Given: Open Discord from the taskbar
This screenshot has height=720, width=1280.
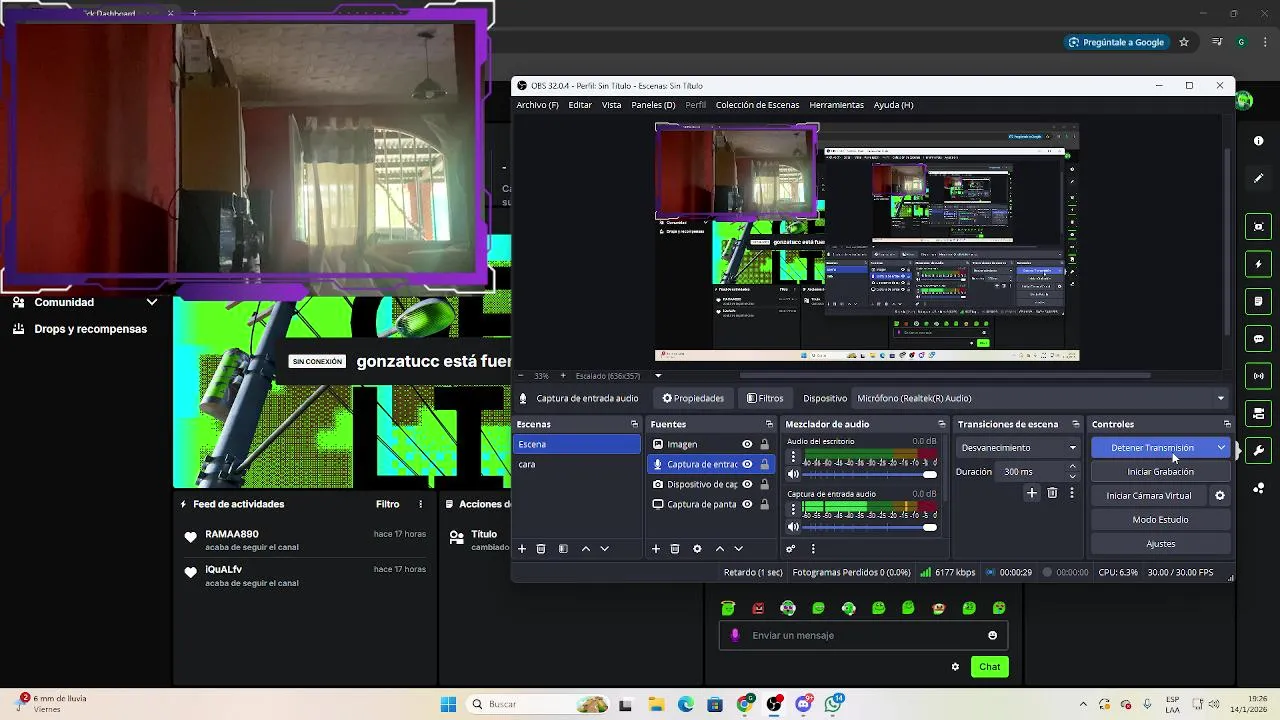Looking at the screenshot, I should tap(803, 704).
